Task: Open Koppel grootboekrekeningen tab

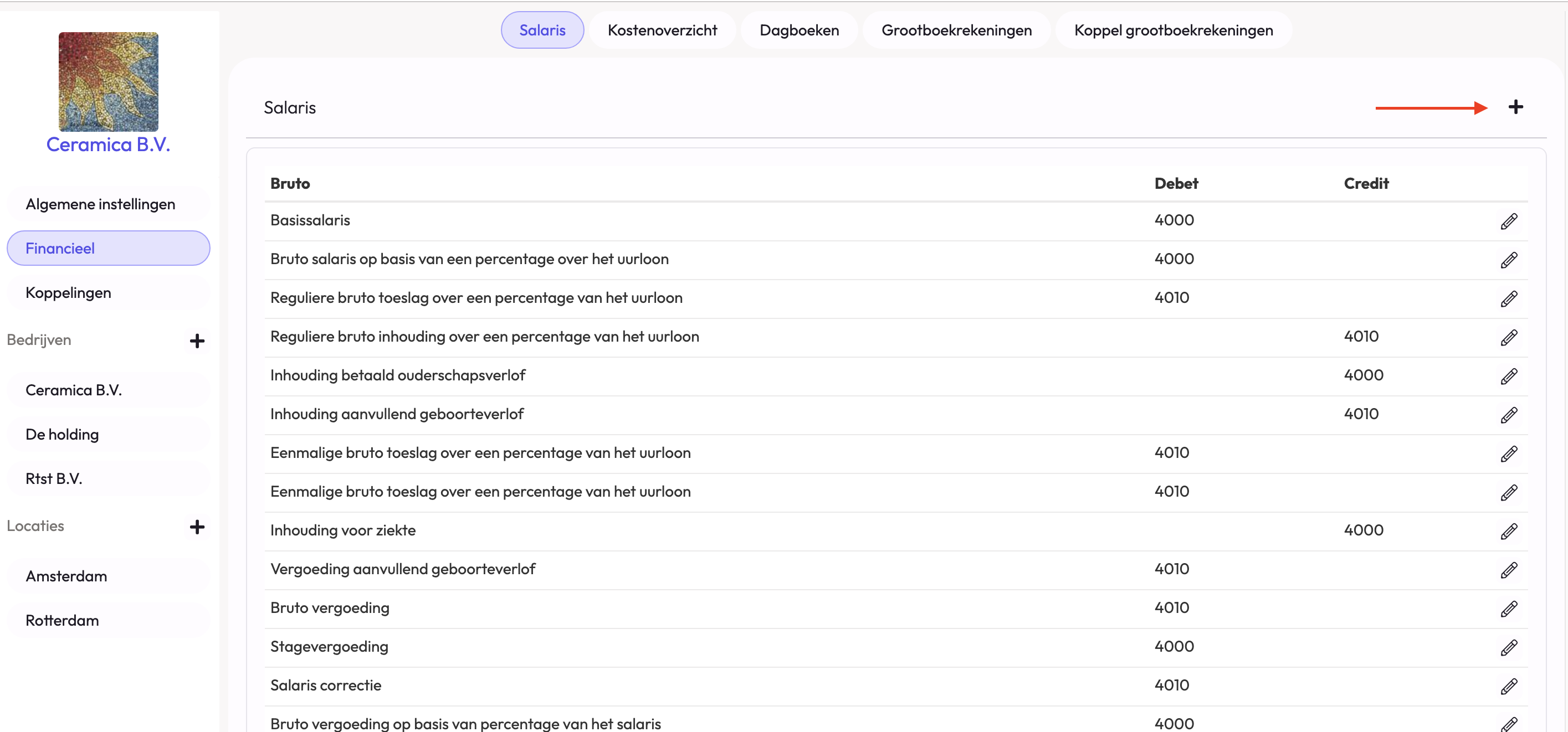Action: [x=1173, y=30]
